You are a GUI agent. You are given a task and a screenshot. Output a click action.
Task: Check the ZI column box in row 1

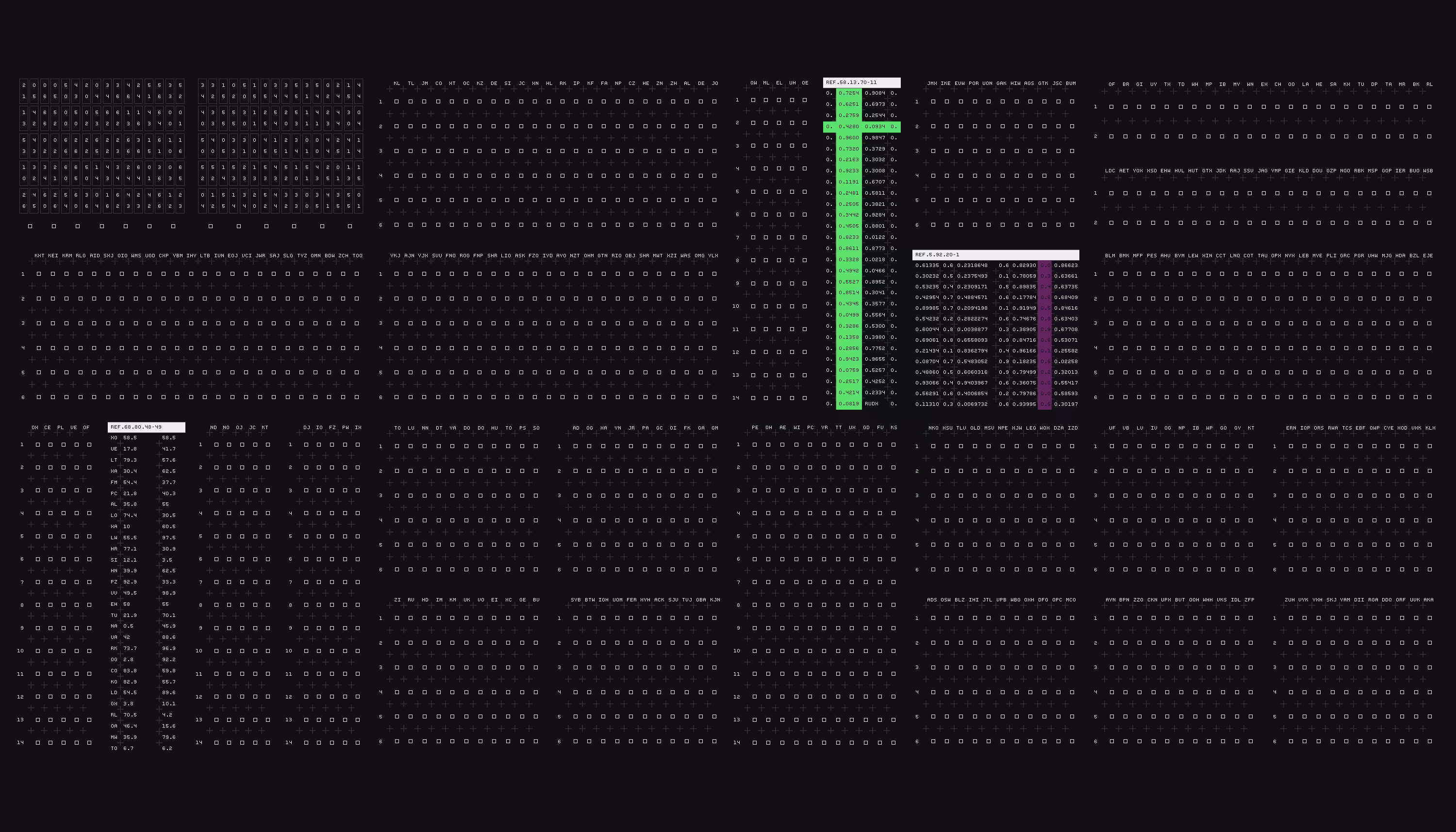pyautogui.click(x=397, y=618)
